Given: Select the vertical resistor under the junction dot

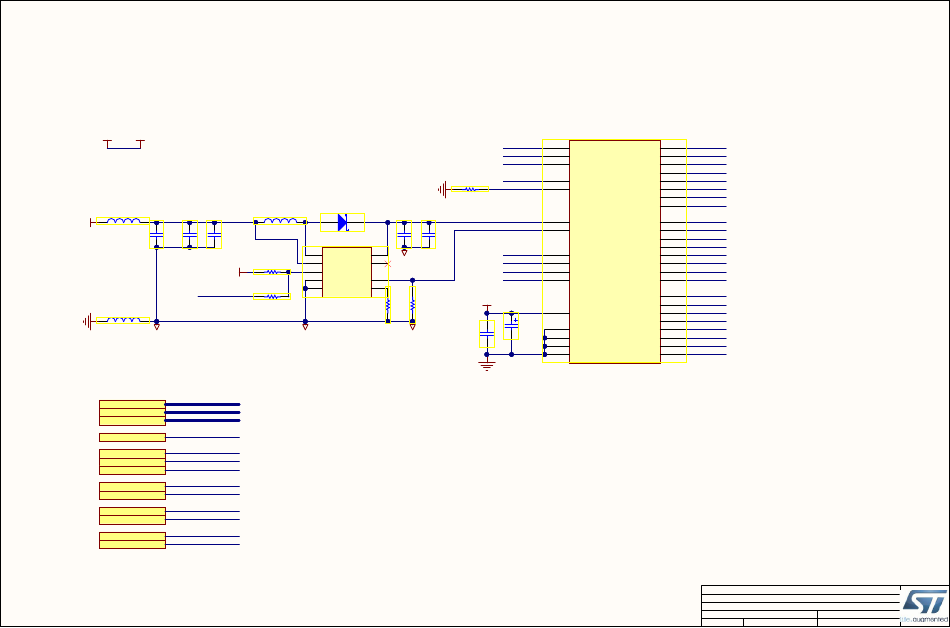Looking at the screenshot, I should point(413,305).
